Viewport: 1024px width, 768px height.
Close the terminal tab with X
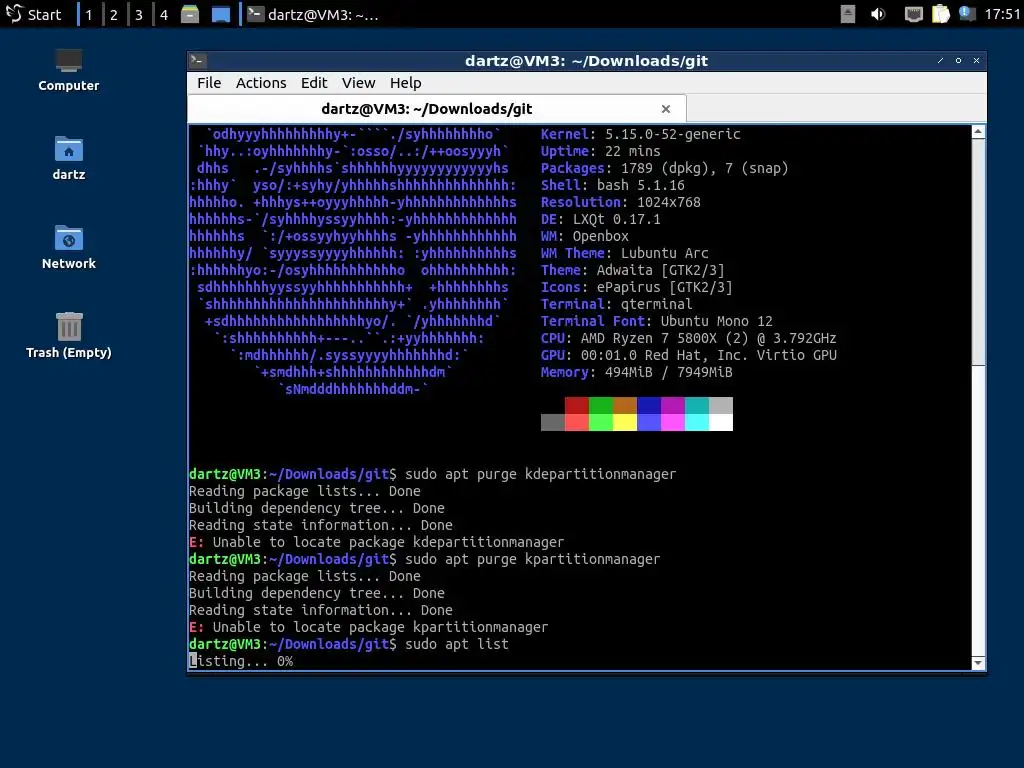coord(665,109)
